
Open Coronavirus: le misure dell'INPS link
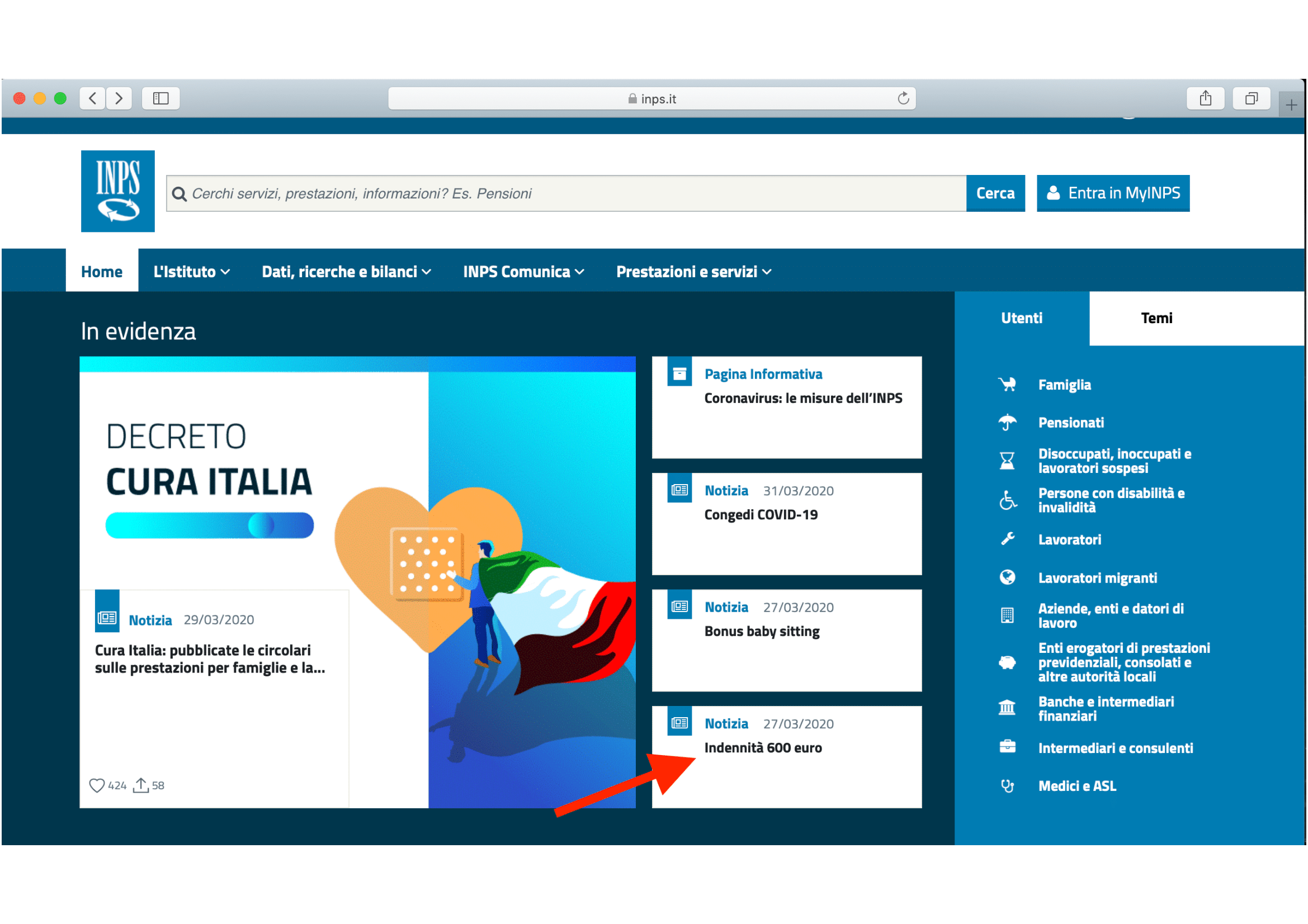pos(803,399)
